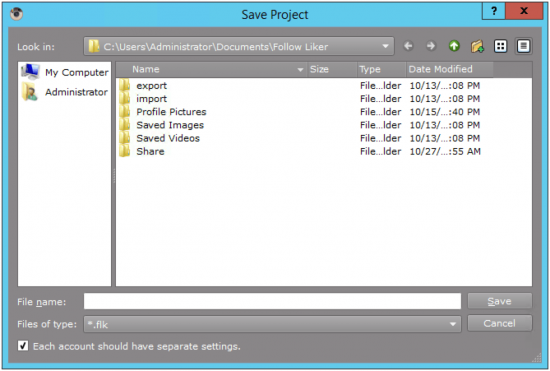The height and width of the screenshot is (371, 550).
Task: Select the Profile Pictures folder
Action: point(171,112)
